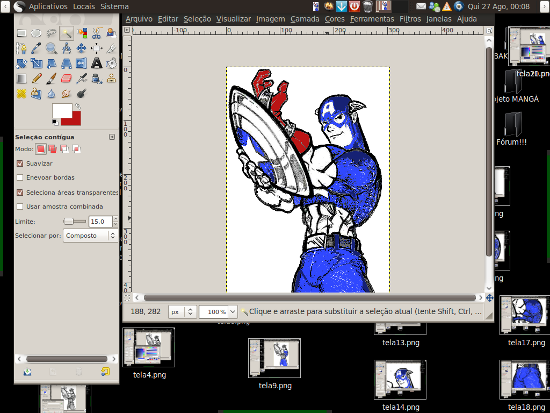Select the Blend gradient tool

[x=22, y=79]
